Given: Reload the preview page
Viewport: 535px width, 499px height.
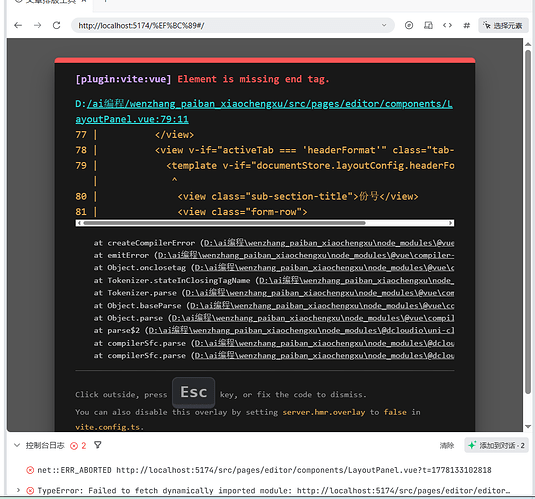Looking at the screenshot, I should 57,25.
